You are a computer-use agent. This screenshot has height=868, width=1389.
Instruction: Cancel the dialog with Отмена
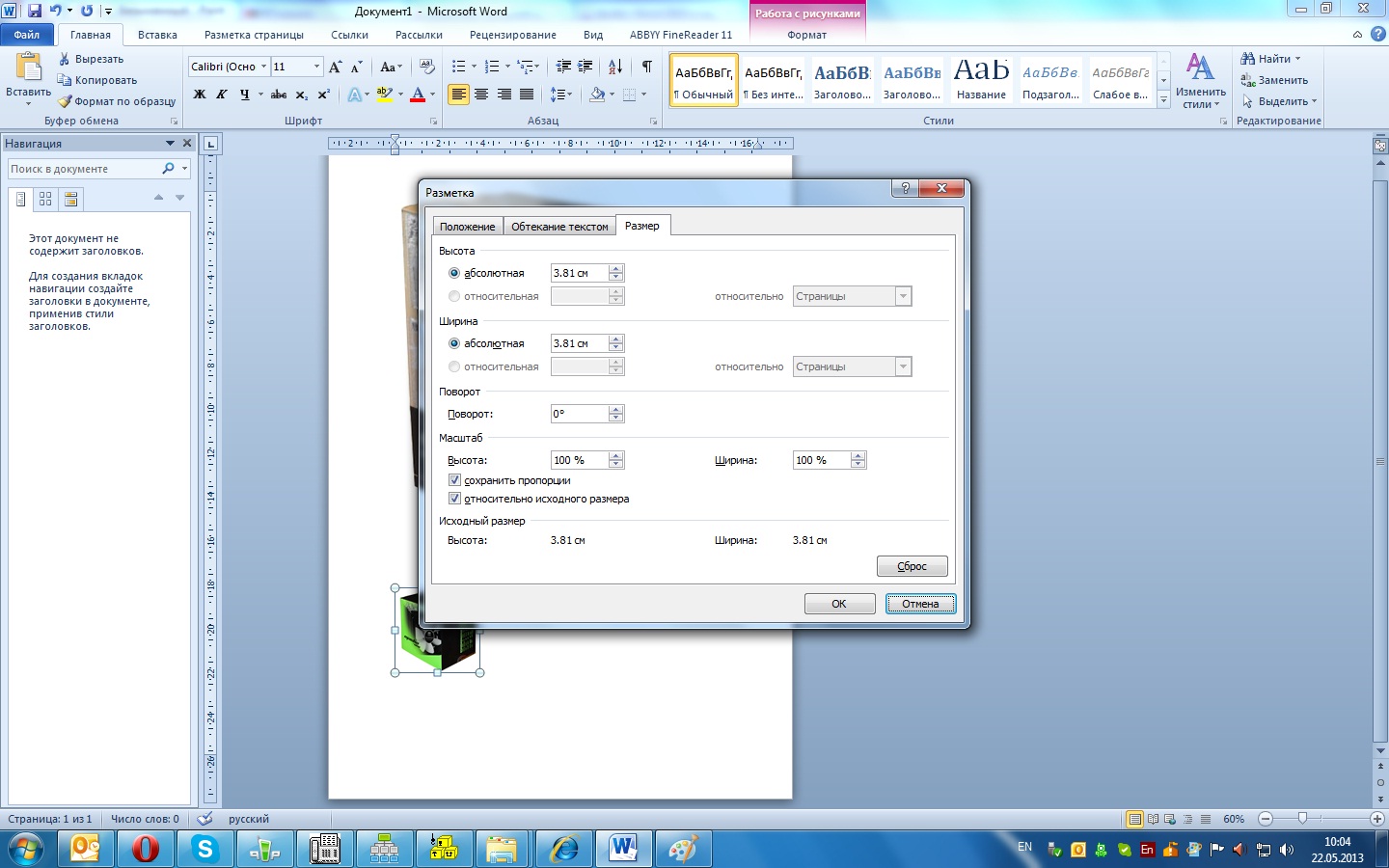pos(920,604)
